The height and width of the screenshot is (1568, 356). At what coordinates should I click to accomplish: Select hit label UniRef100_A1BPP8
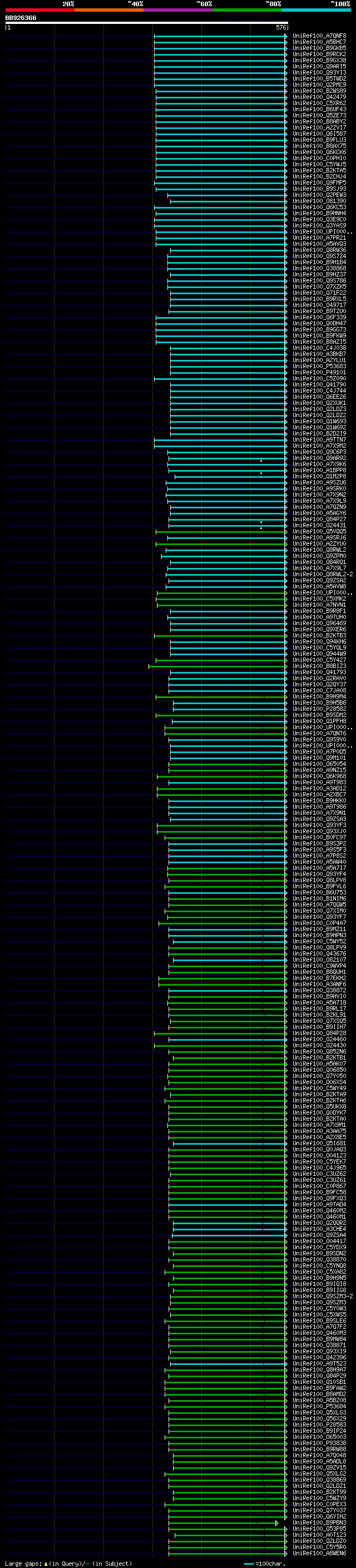[x=319, y=470]
